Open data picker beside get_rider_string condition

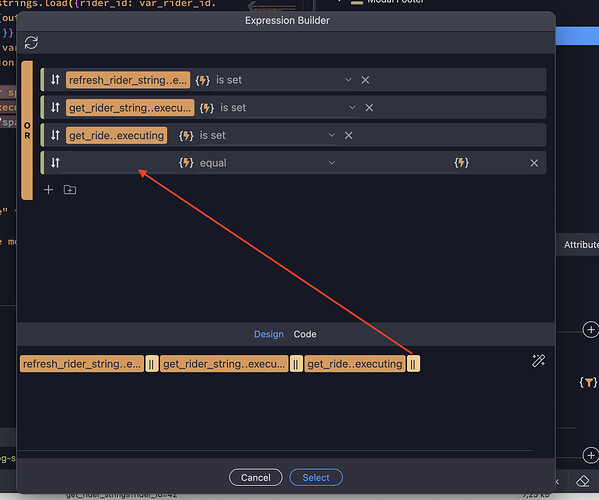[207, 108]
